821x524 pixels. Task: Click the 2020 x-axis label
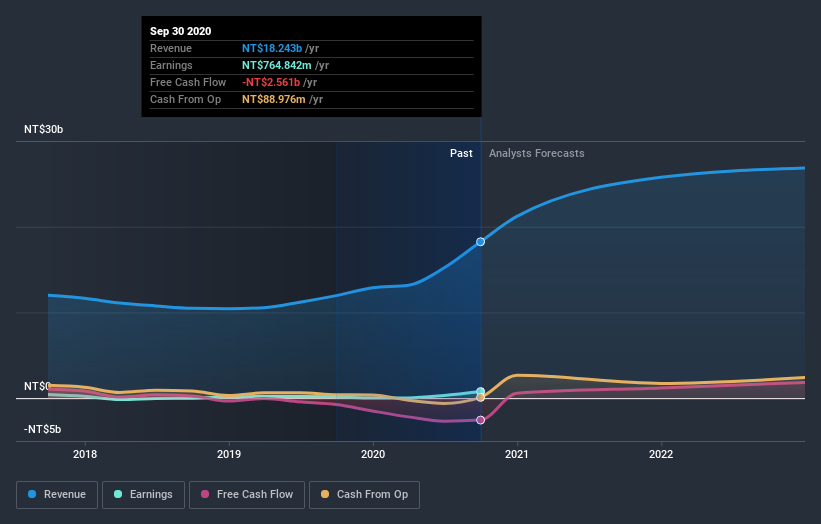[373, 454]
